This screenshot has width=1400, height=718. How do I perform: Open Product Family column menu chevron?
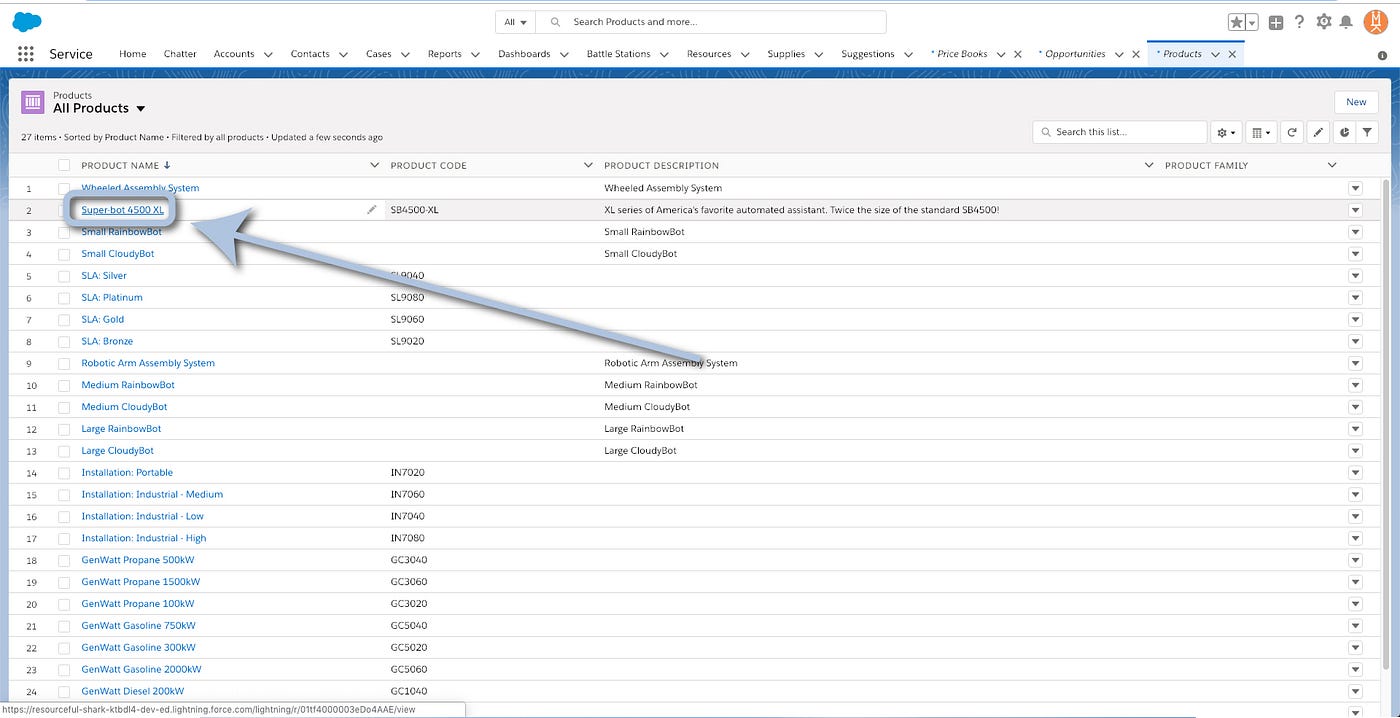click(x=1332, y=165)
